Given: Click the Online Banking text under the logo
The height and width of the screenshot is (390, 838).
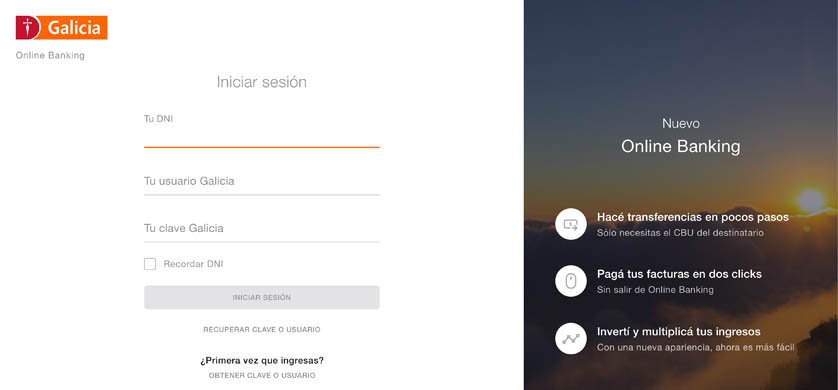Looking at the screenshot, I should pos(50,56).
